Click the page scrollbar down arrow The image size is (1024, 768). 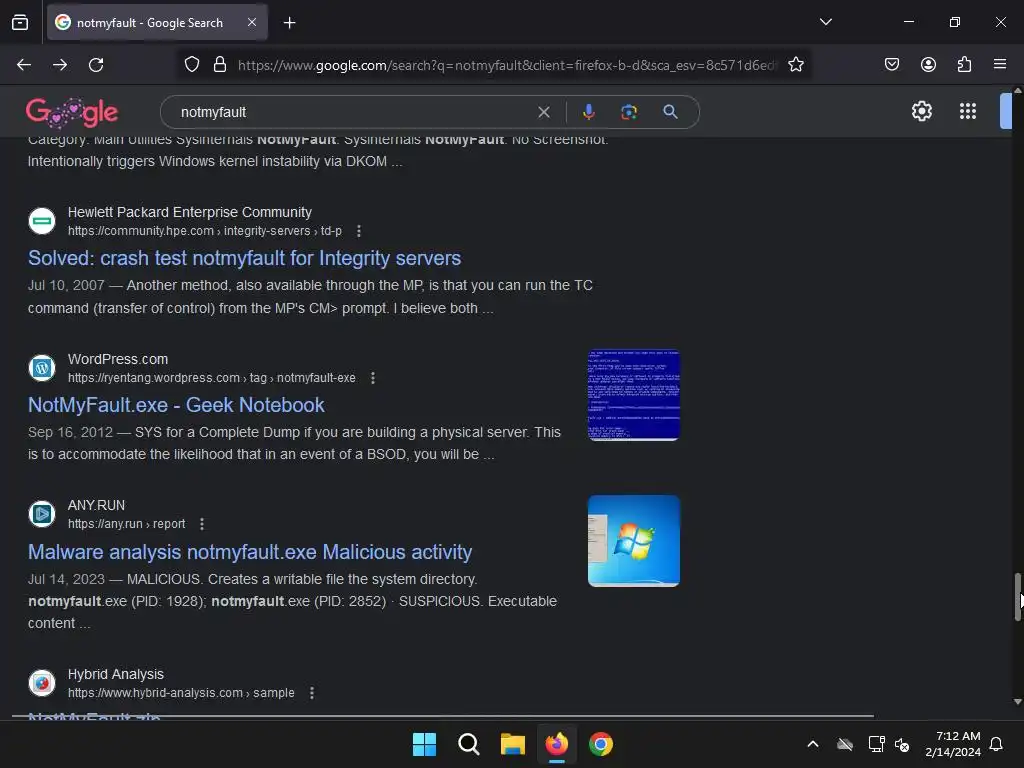1017,702
